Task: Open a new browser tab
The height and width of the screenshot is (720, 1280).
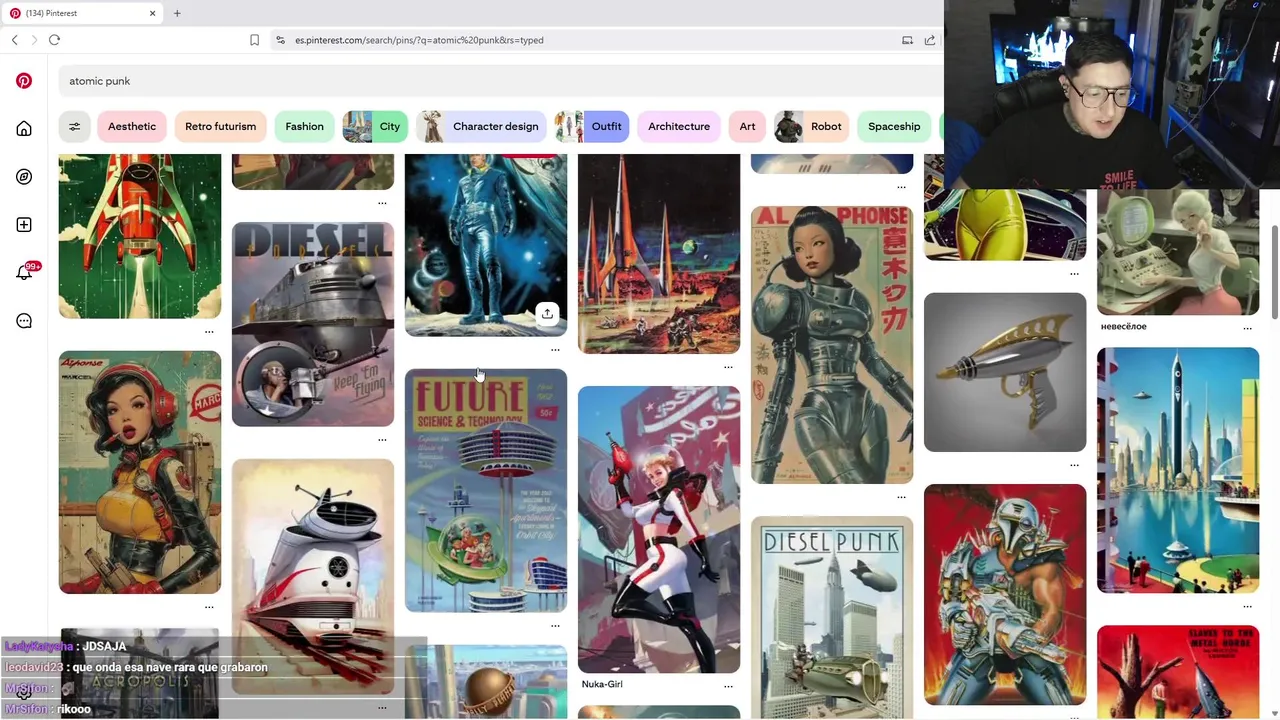Action: point(177,13)
